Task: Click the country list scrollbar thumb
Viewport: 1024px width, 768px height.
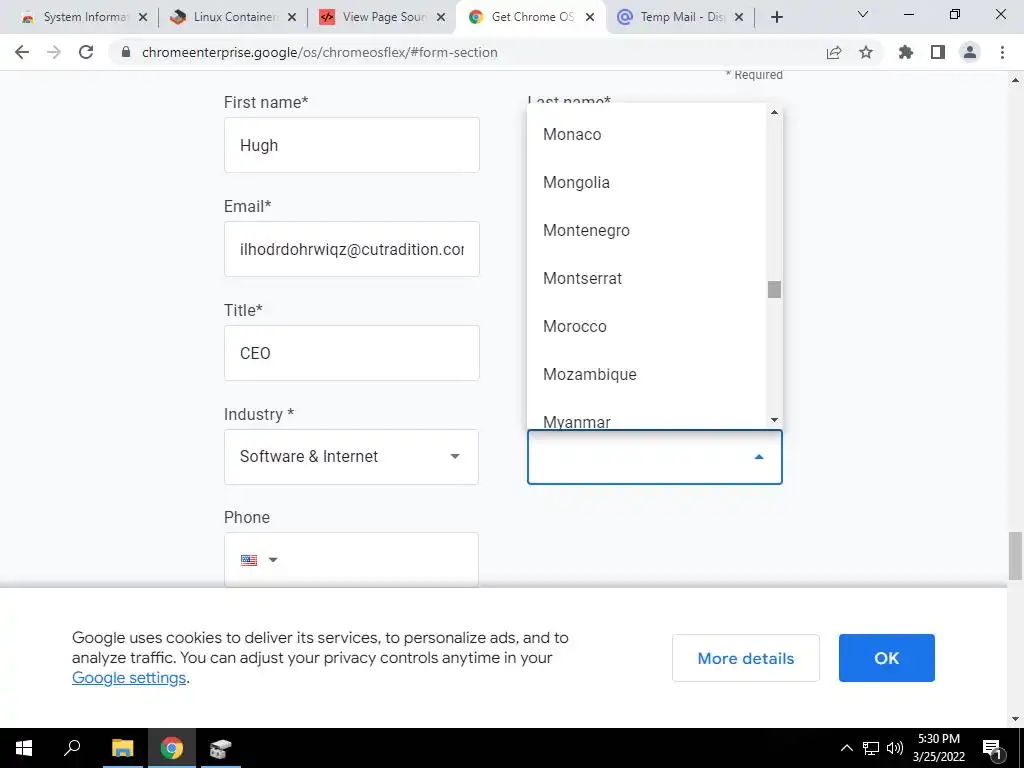Action: point(774,289)
